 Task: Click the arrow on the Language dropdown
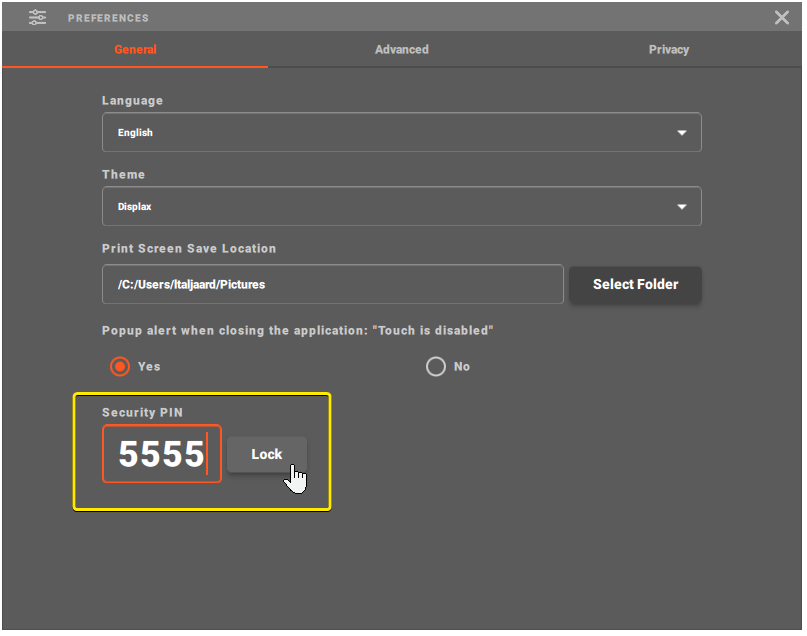(x=682, y=133)
